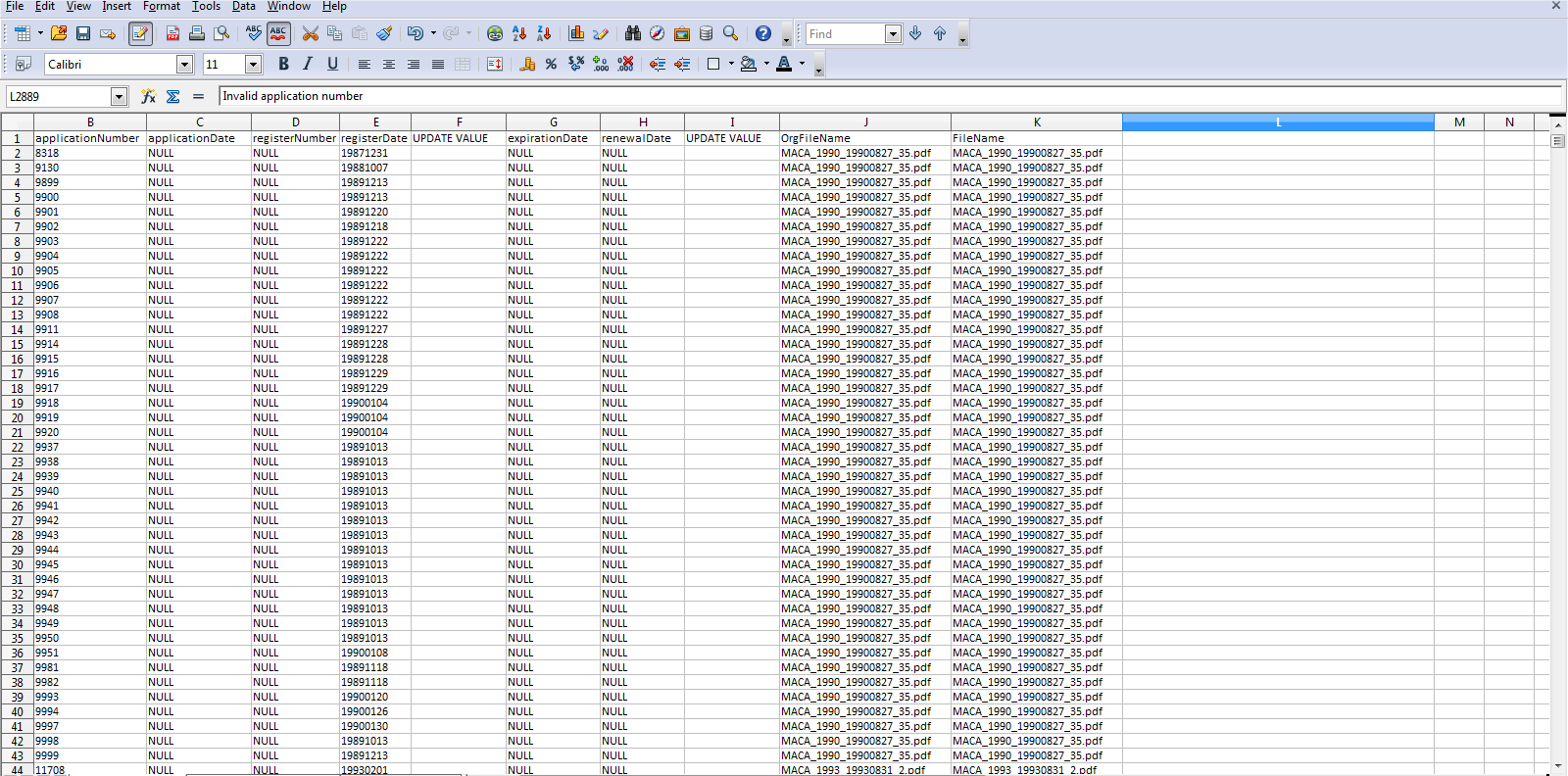
Task: Toggle Edit File mode button
Action: tap(140, 33)
